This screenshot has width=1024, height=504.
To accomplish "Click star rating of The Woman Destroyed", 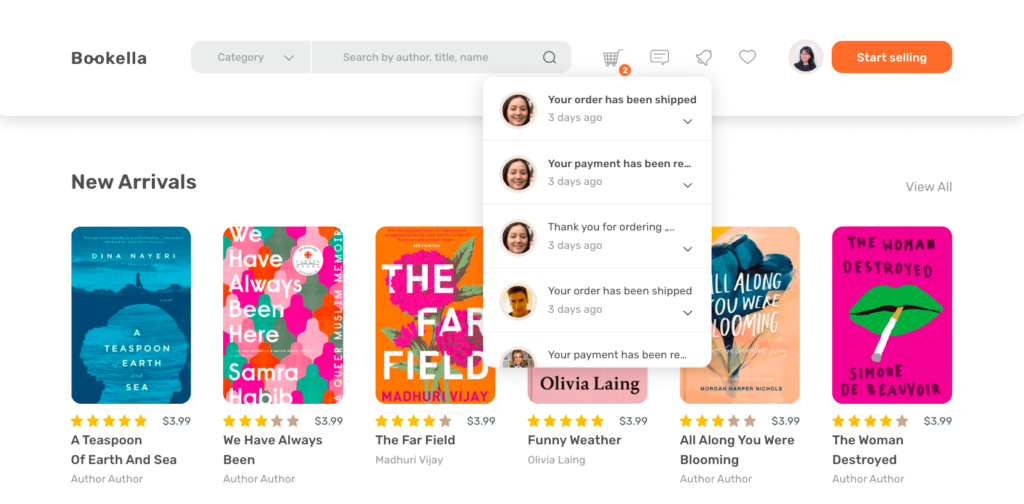I will [870, 421].
